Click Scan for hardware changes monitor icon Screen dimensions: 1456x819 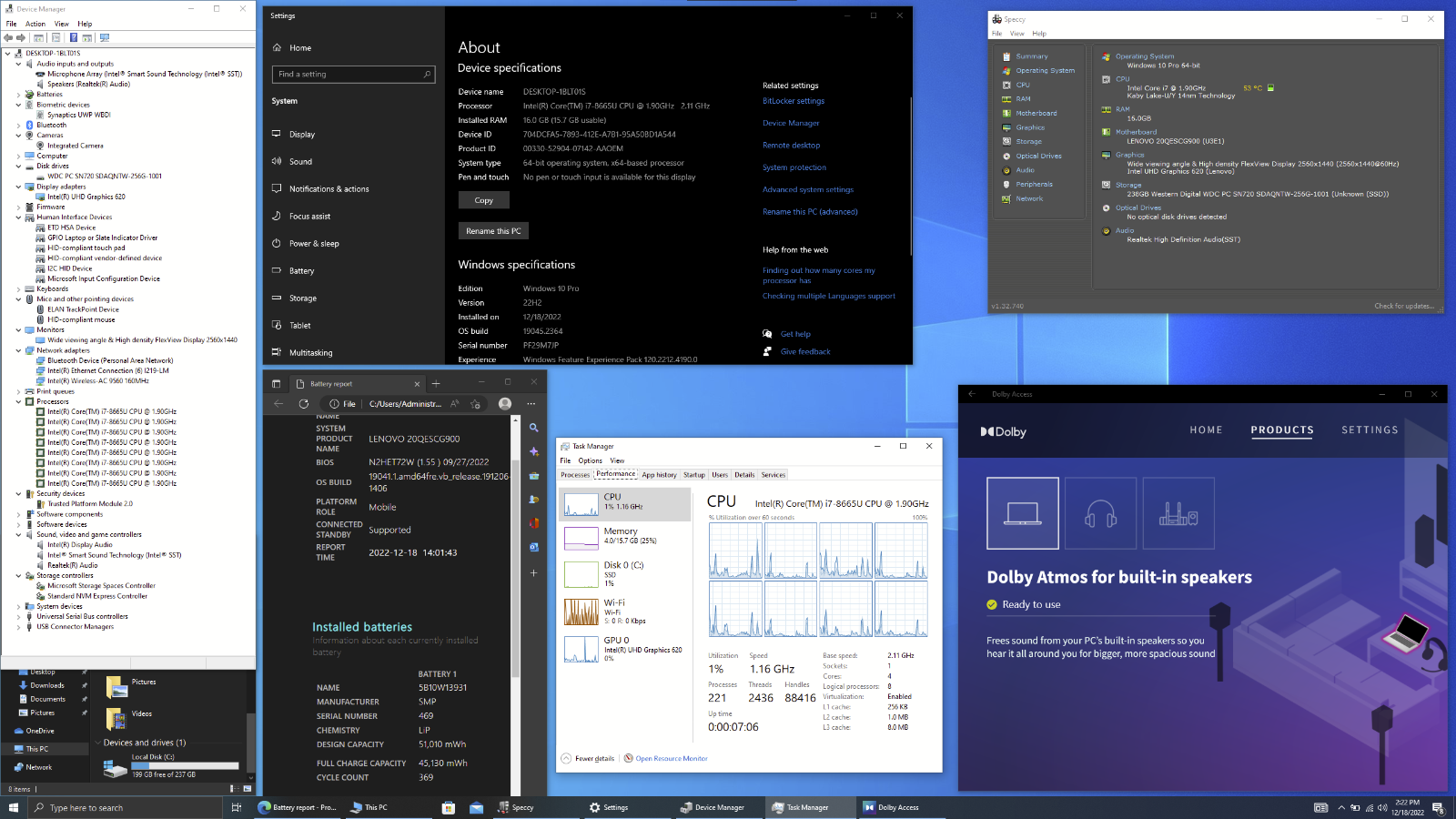(105, 37)
